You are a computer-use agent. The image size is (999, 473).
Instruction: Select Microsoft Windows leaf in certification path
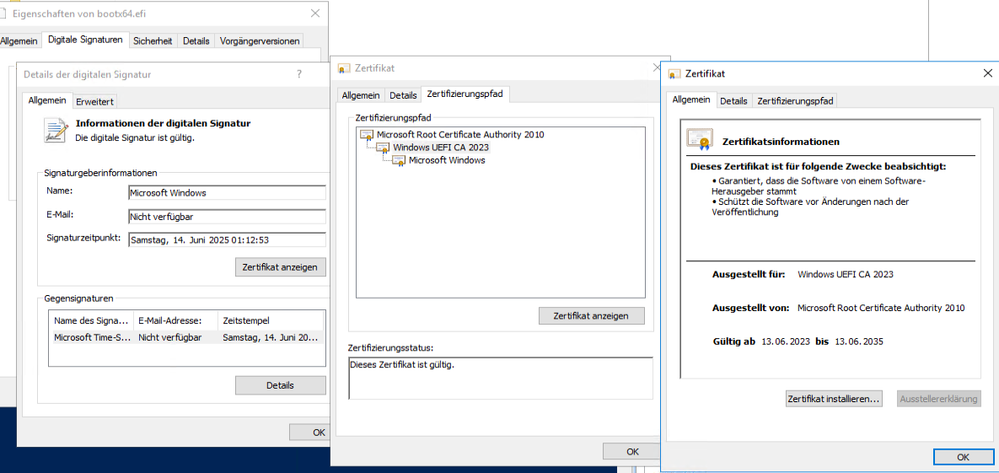(x=447, y=161)
